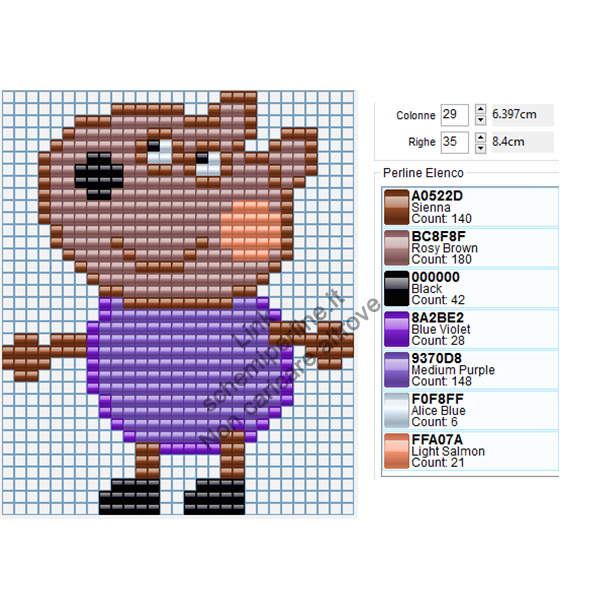This screenshot has width=600, height=600.
Task: Click the 'Colonne' label
Action: click(416, 115)
